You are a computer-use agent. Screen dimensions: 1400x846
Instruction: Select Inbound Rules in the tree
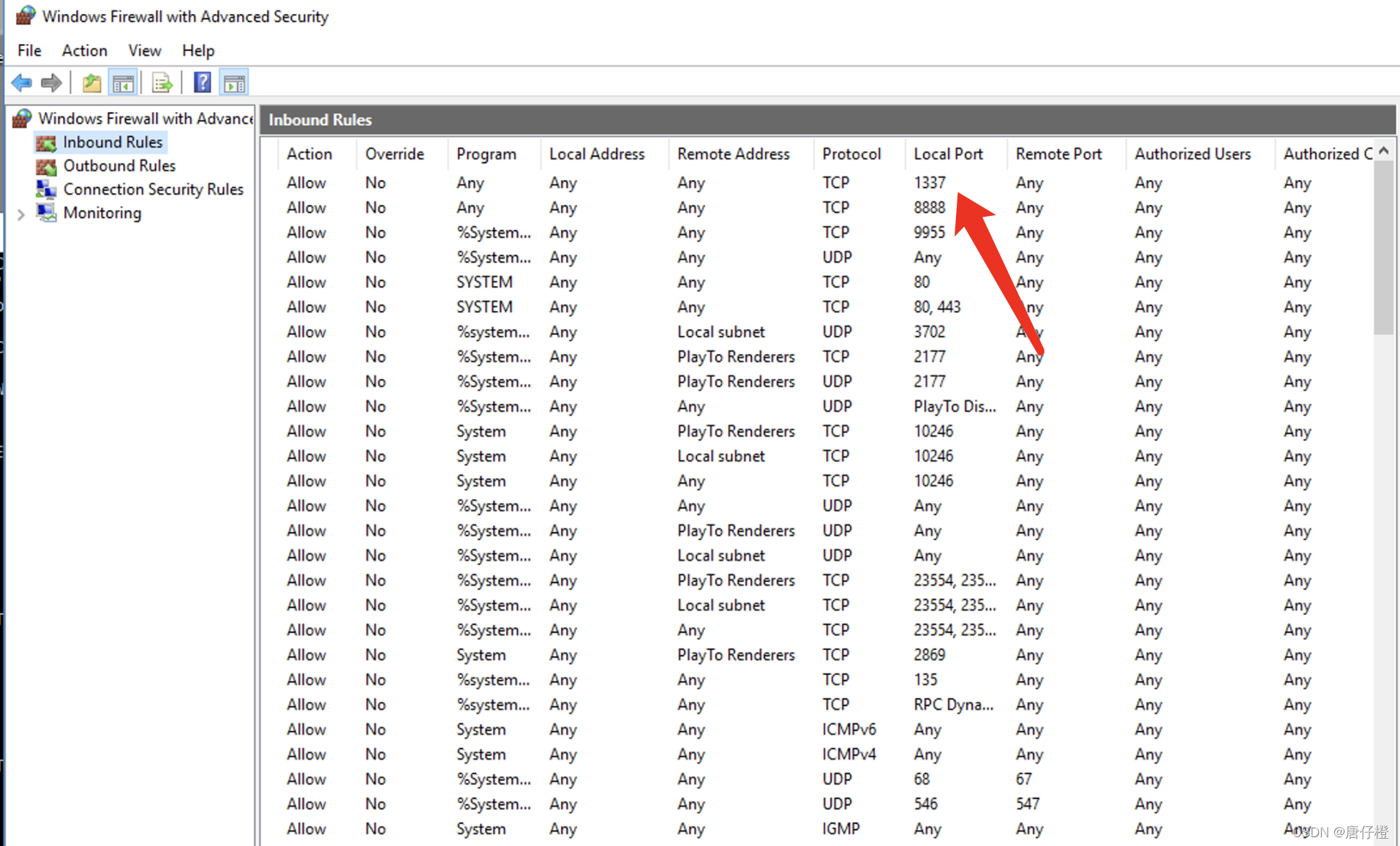click(x=113, y=142)
